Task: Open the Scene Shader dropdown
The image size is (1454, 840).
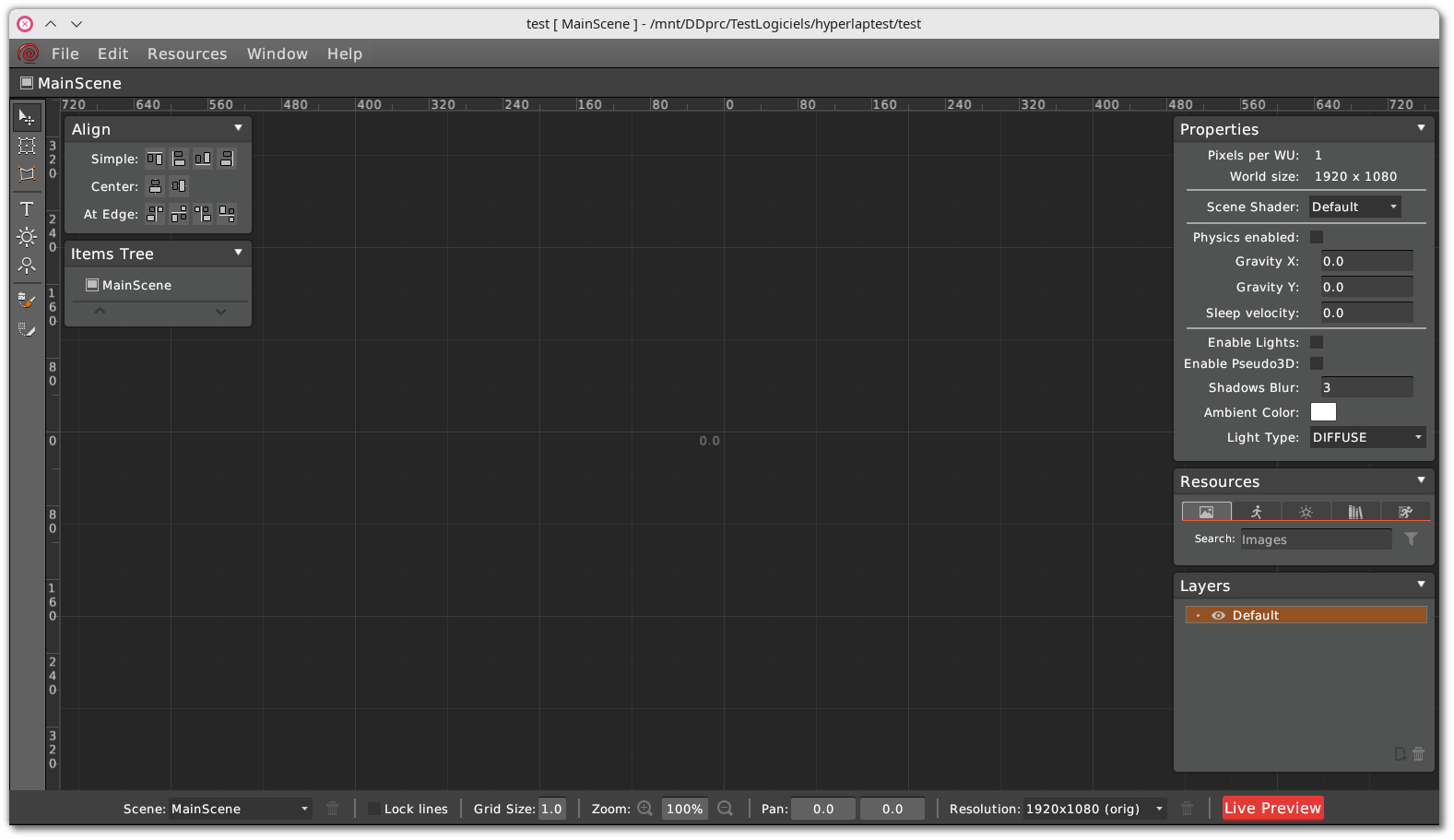Action: pyautogui.click(x=1354, y=207)
